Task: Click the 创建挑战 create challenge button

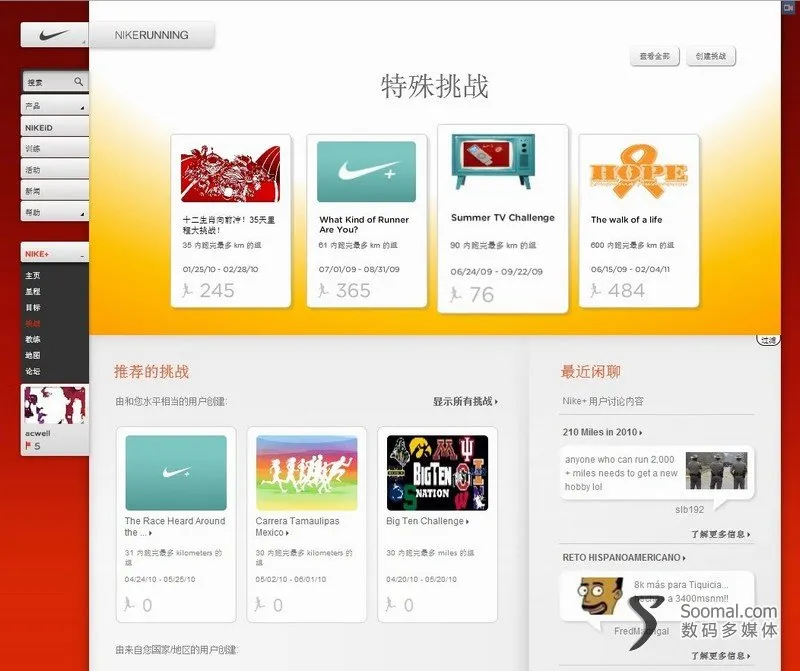Action: [x=711, y=56]
